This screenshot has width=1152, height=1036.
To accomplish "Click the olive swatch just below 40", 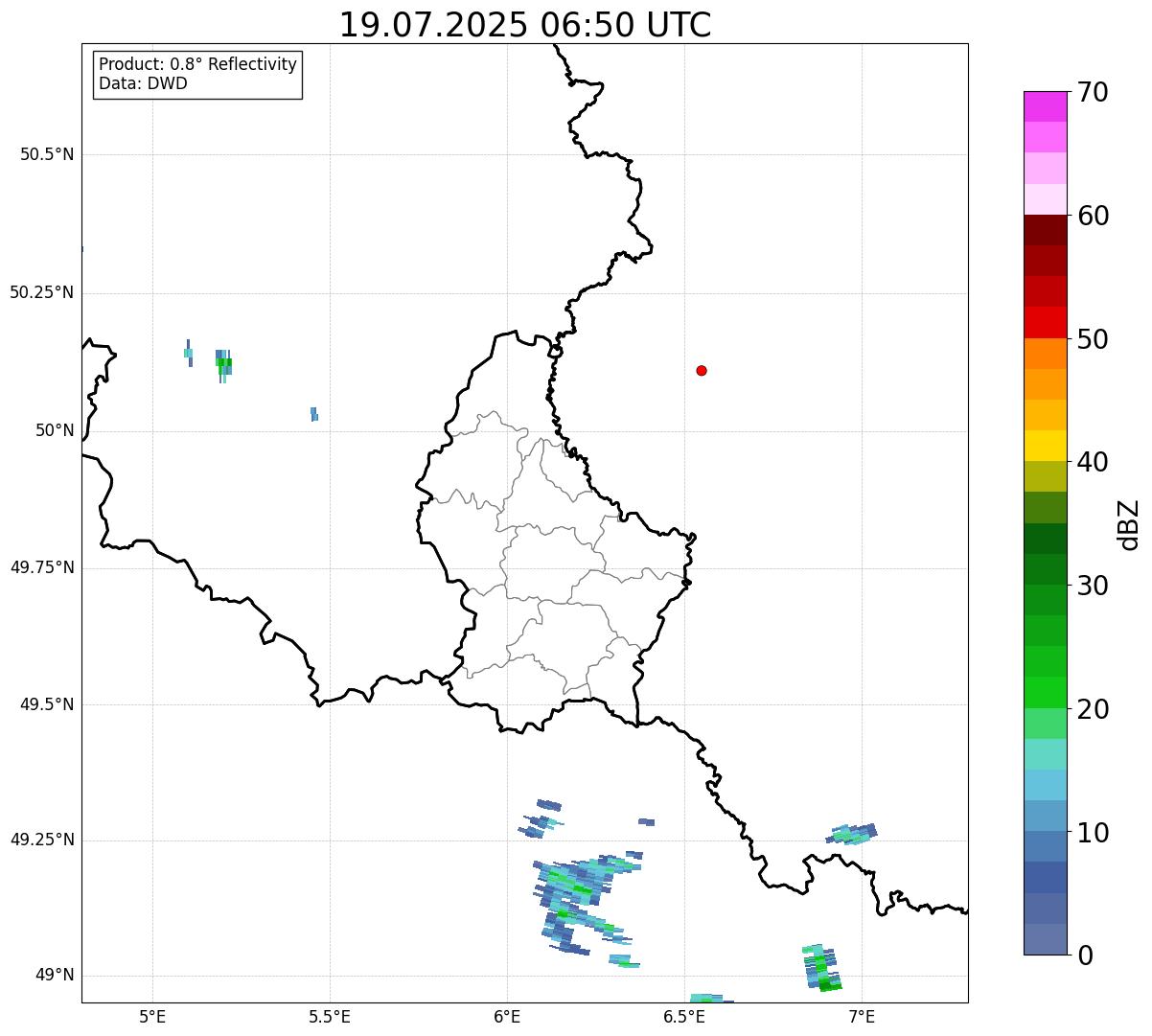I will coord(1045,477).
